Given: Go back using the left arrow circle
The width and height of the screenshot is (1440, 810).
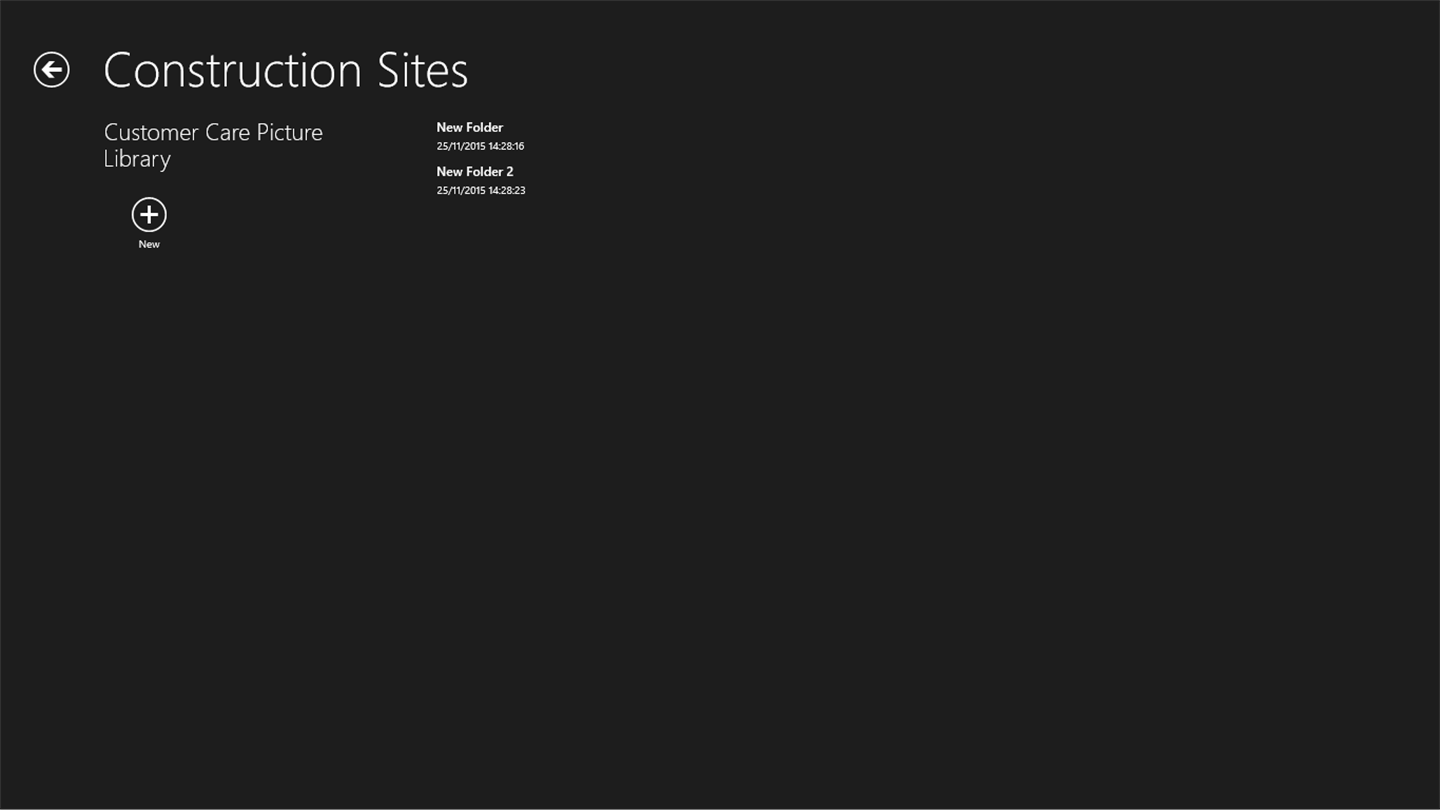Looking at the screenshot, I should 51,70.
